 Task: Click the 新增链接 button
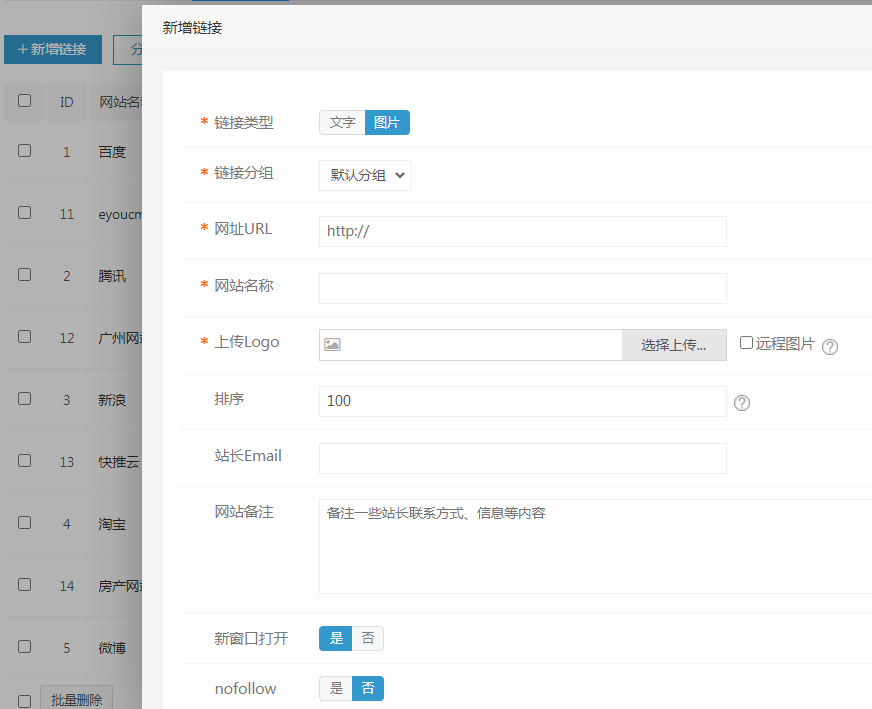[x=53, y=49]
